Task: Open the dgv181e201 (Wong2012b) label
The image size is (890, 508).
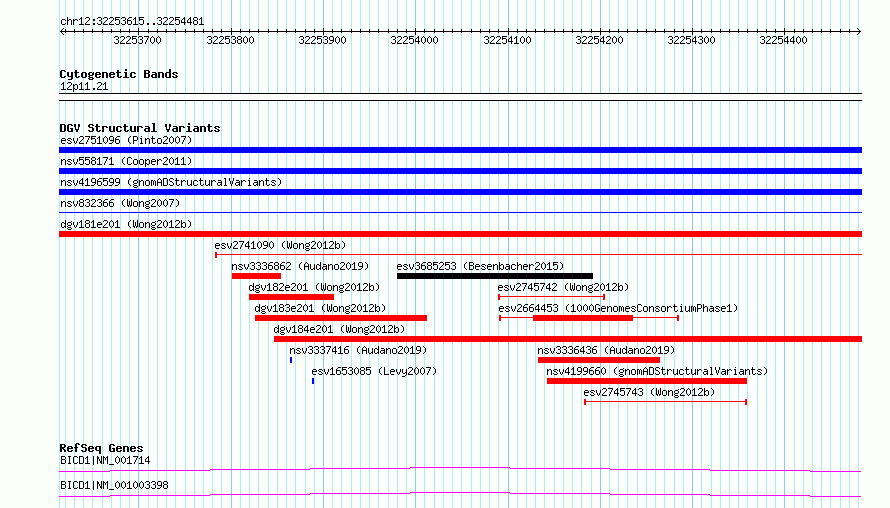Action: [x=126, y=224]
